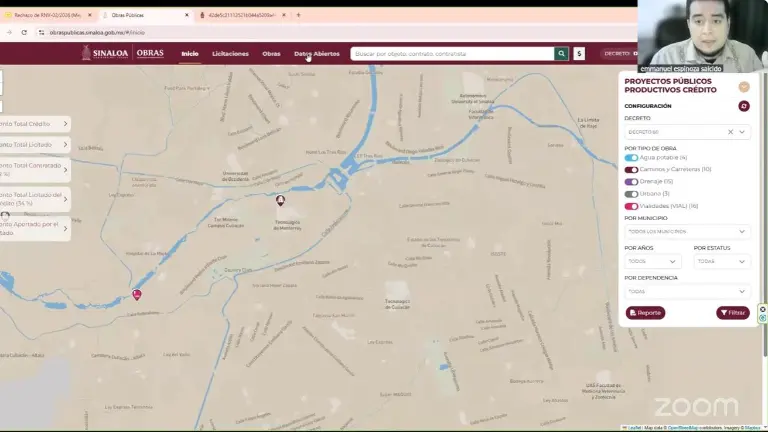Switch to the Rechazo de RNV browser tab

pos(48,15)
